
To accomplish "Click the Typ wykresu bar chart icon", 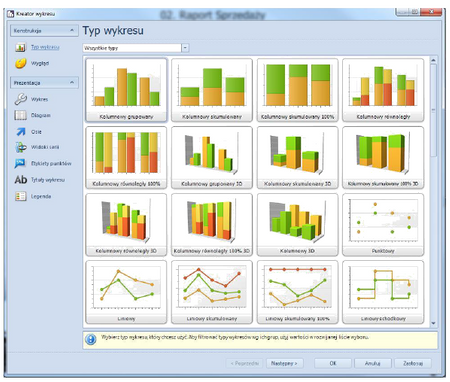I will [x=20, y=47].
